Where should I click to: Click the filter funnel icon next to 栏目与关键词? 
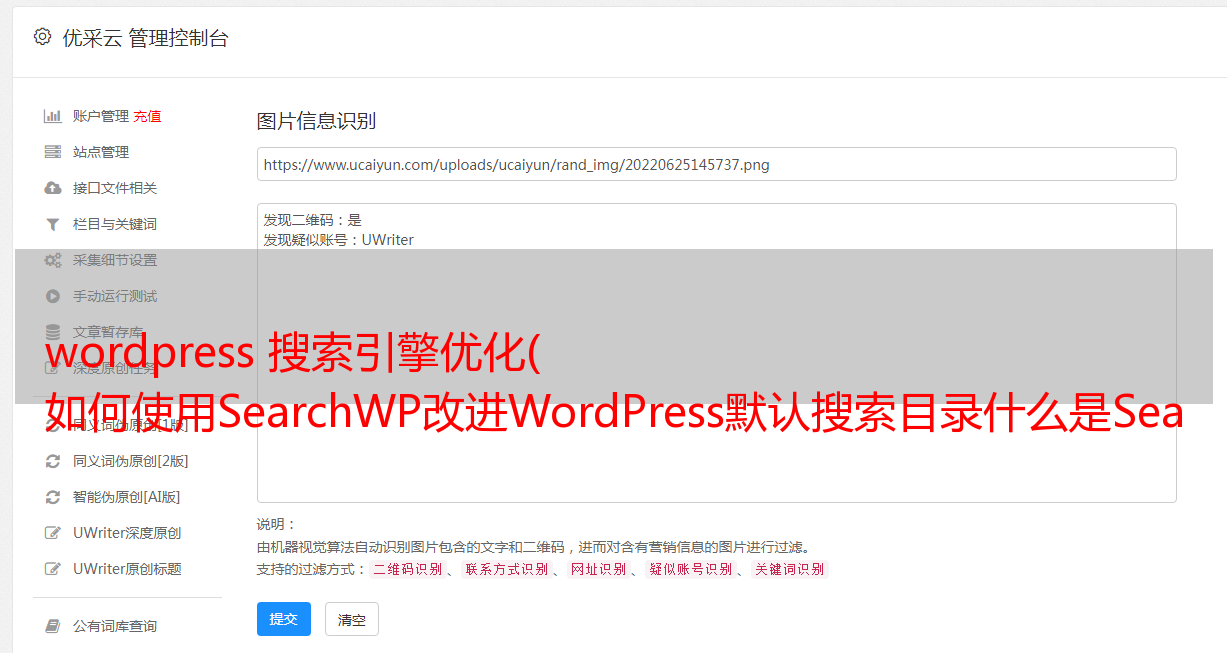[x=53, y=224]
